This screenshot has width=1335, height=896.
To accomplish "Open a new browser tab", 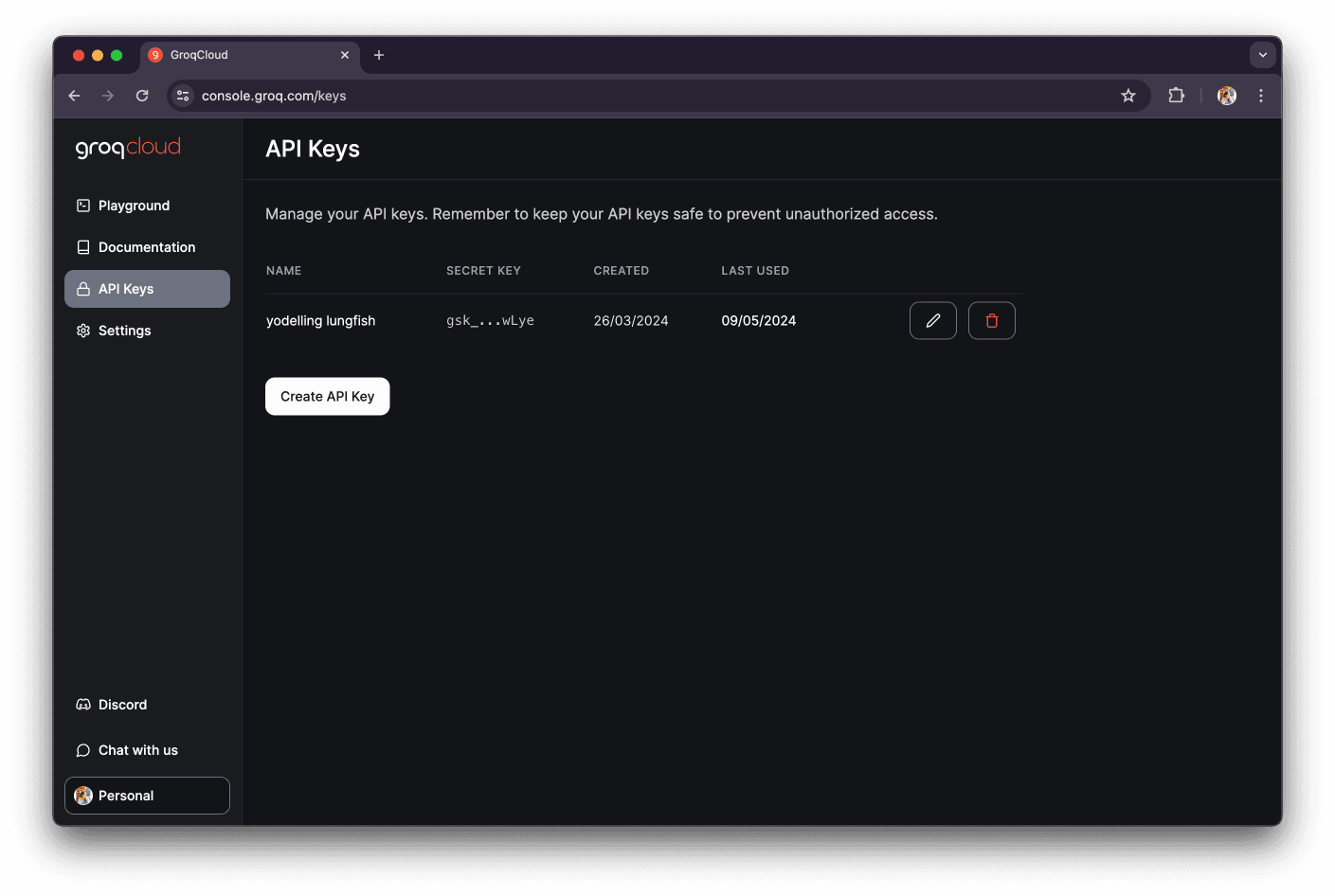I will coord(379,55).
